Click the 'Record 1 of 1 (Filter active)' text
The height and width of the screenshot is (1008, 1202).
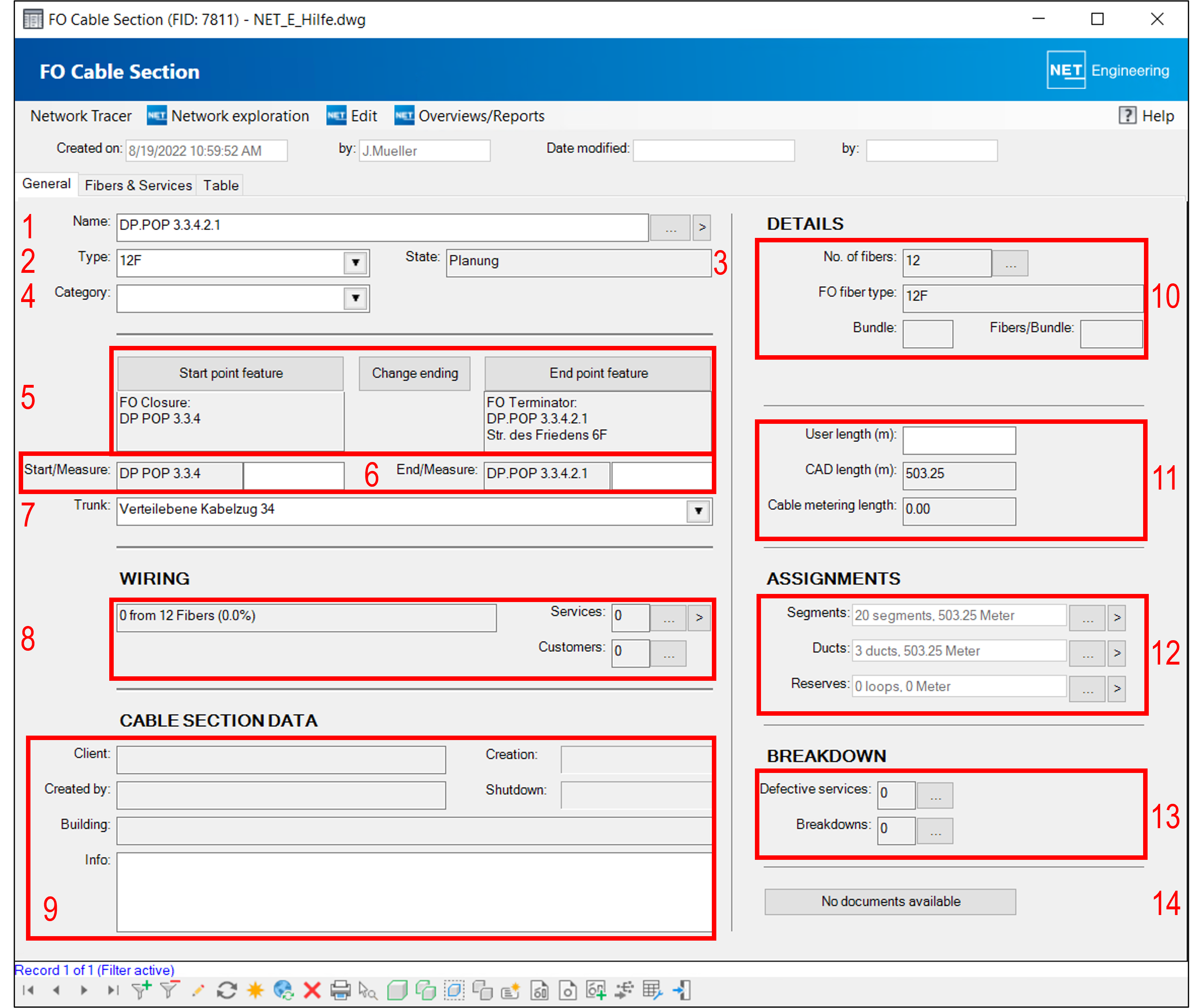[x=94, y=970]
